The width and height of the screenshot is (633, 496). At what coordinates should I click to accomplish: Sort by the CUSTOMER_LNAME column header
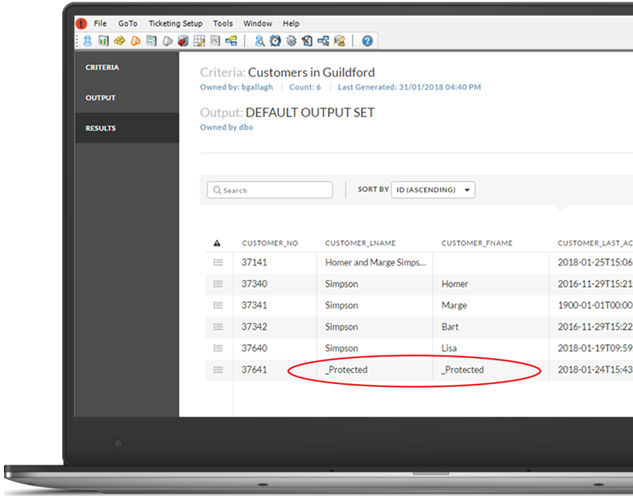(360, 243)
